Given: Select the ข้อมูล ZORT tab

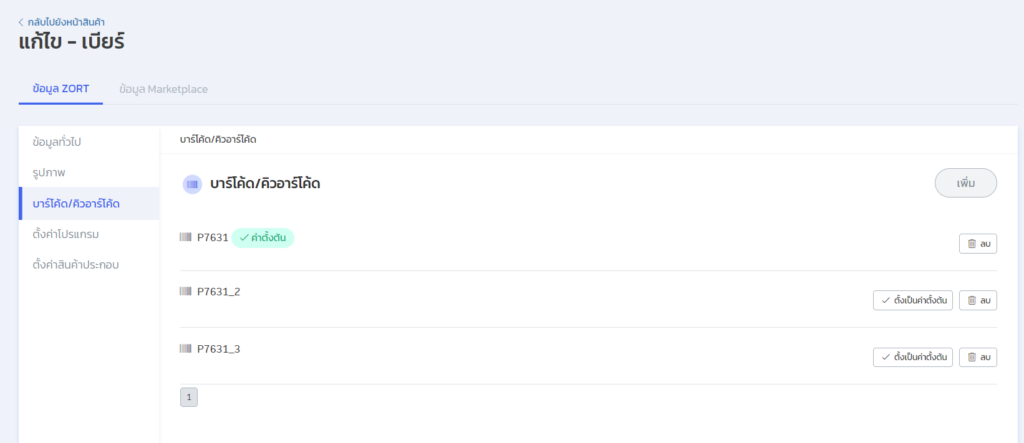Looking at the screenshot, I should click(61, 89).
